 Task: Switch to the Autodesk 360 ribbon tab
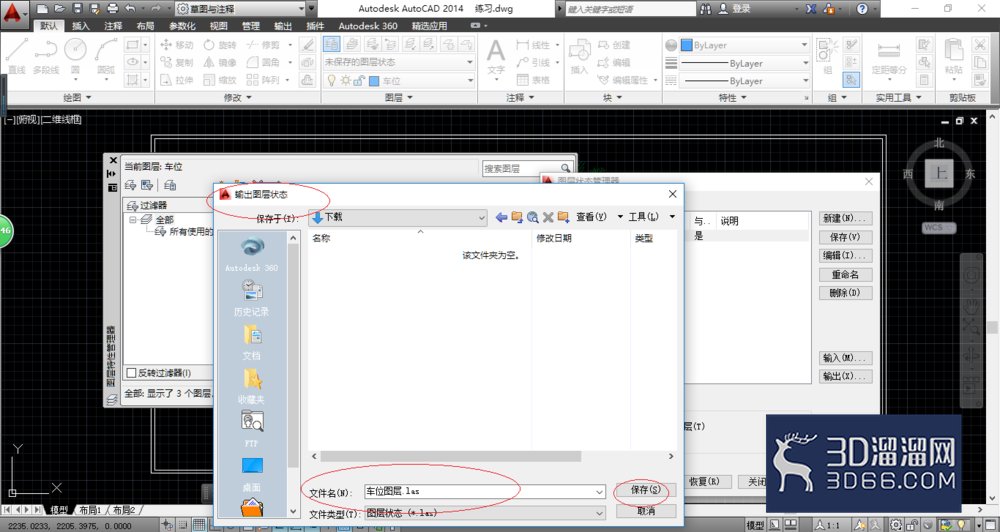pos(367,26)
